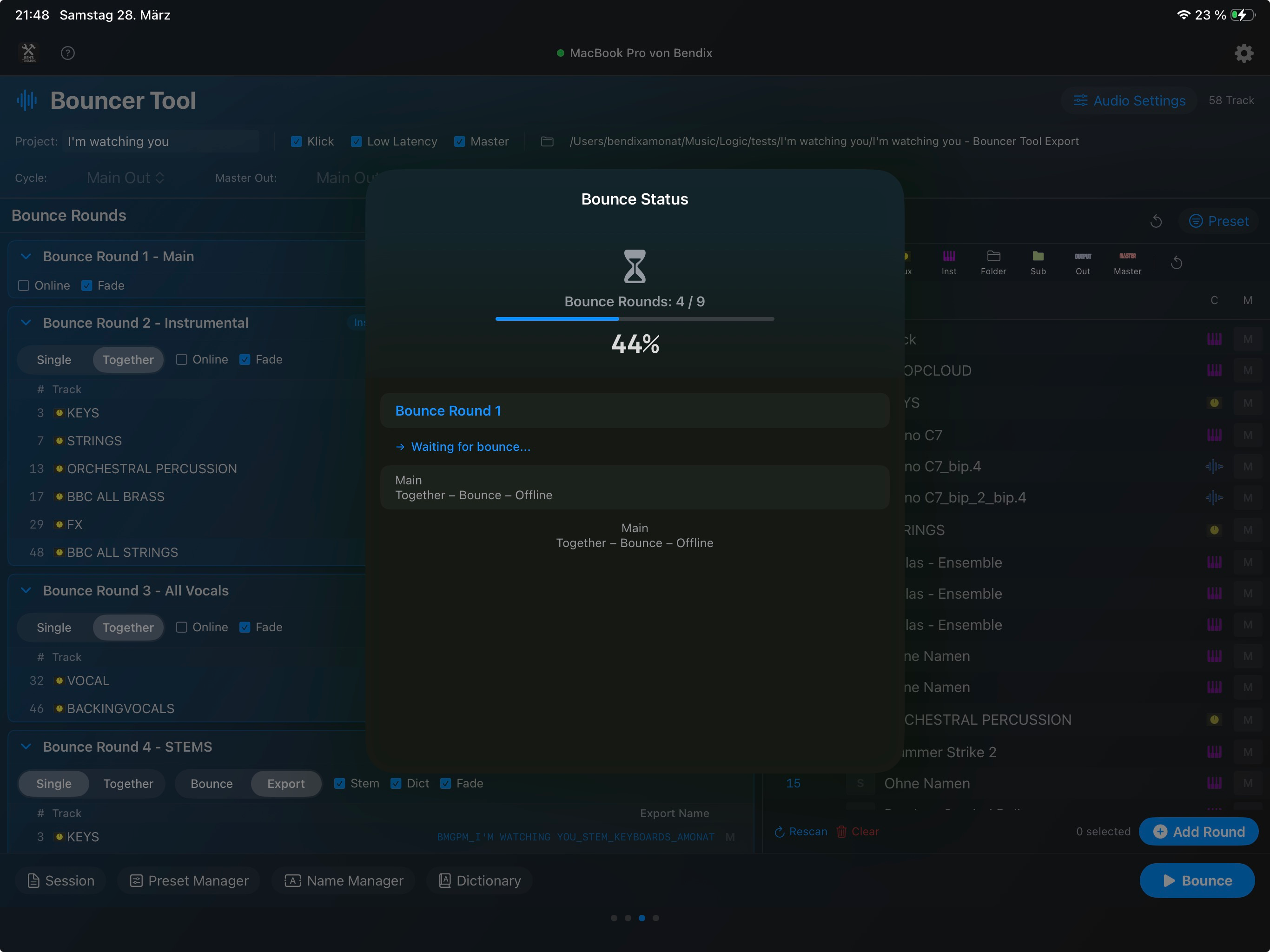Viewport: 1270px width, 952px height.
Task: Select Single mode in Bounce Round 2
Action: click(x=54, y=359)
